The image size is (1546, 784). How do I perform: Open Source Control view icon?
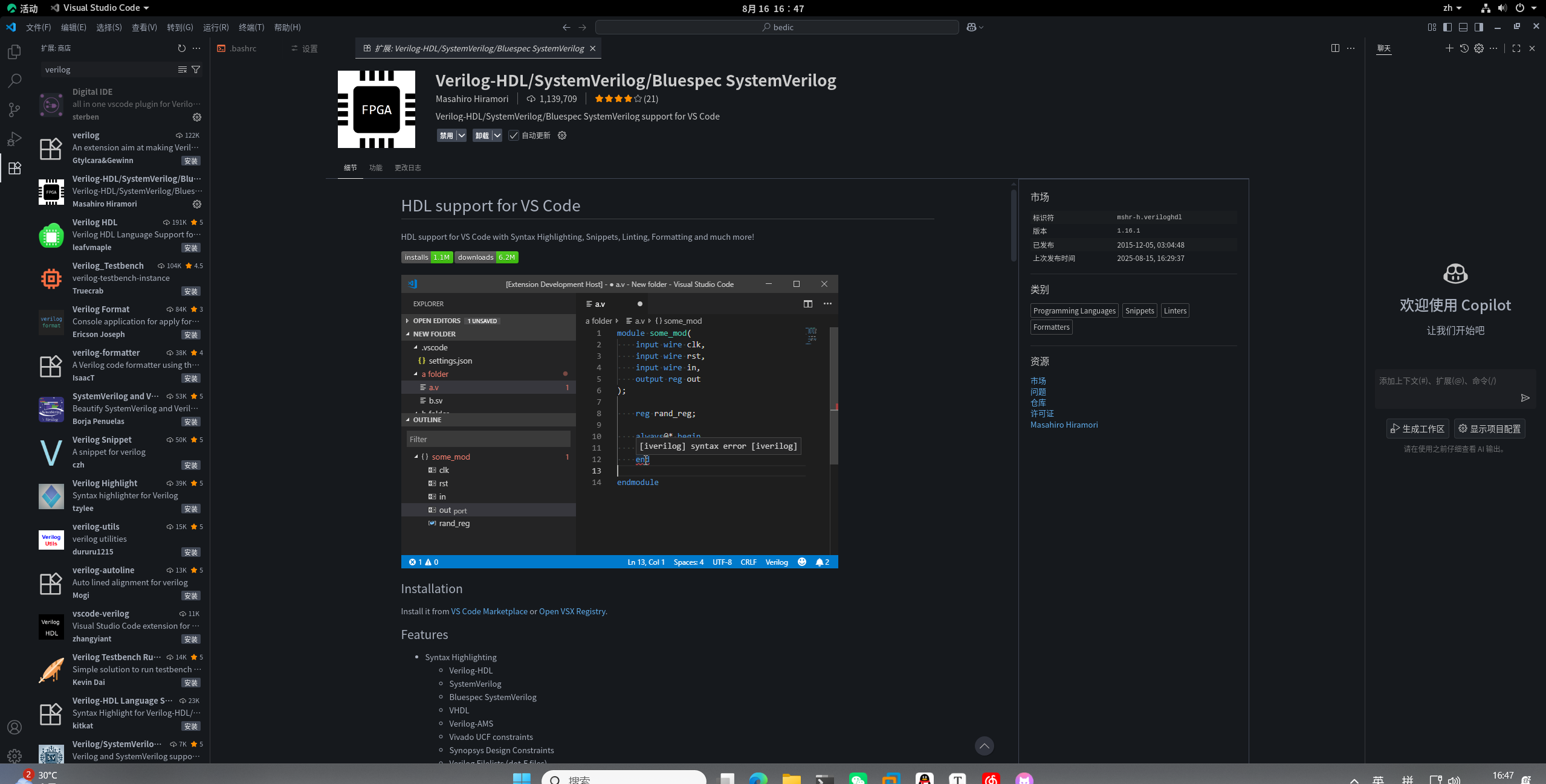pyautogui.click(x=15, y=109)
